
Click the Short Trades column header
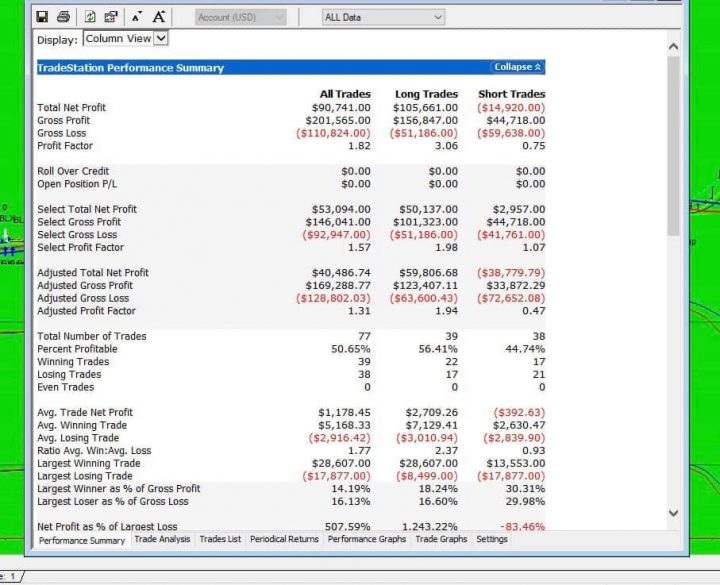coord(512,94)
